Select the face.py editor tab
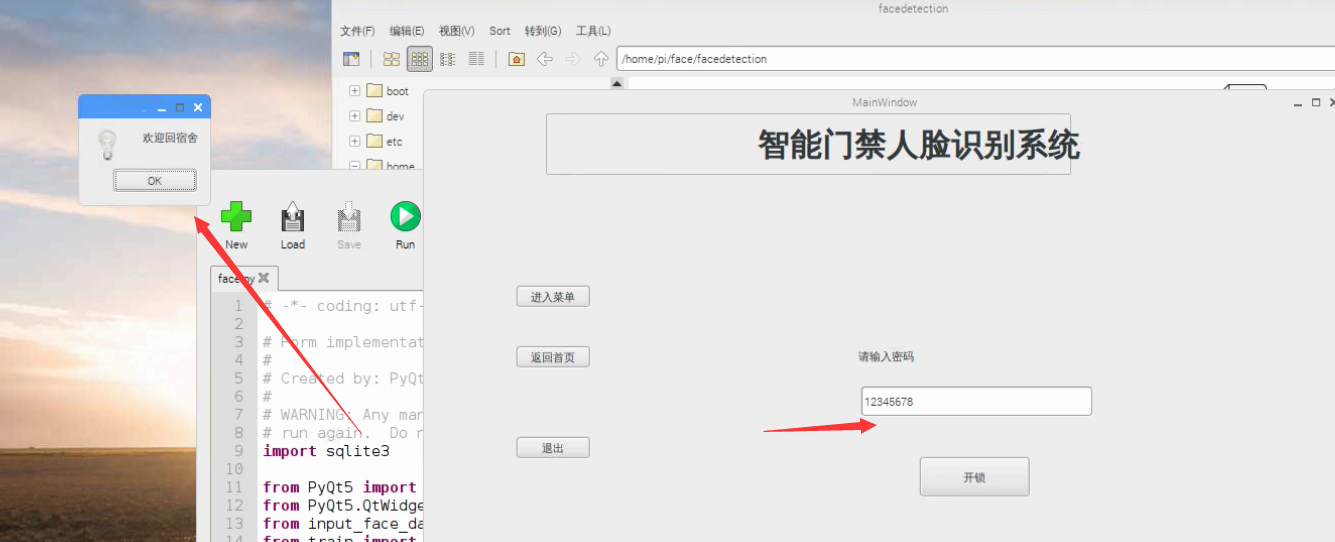1335x542 pixels. (245, 279)
